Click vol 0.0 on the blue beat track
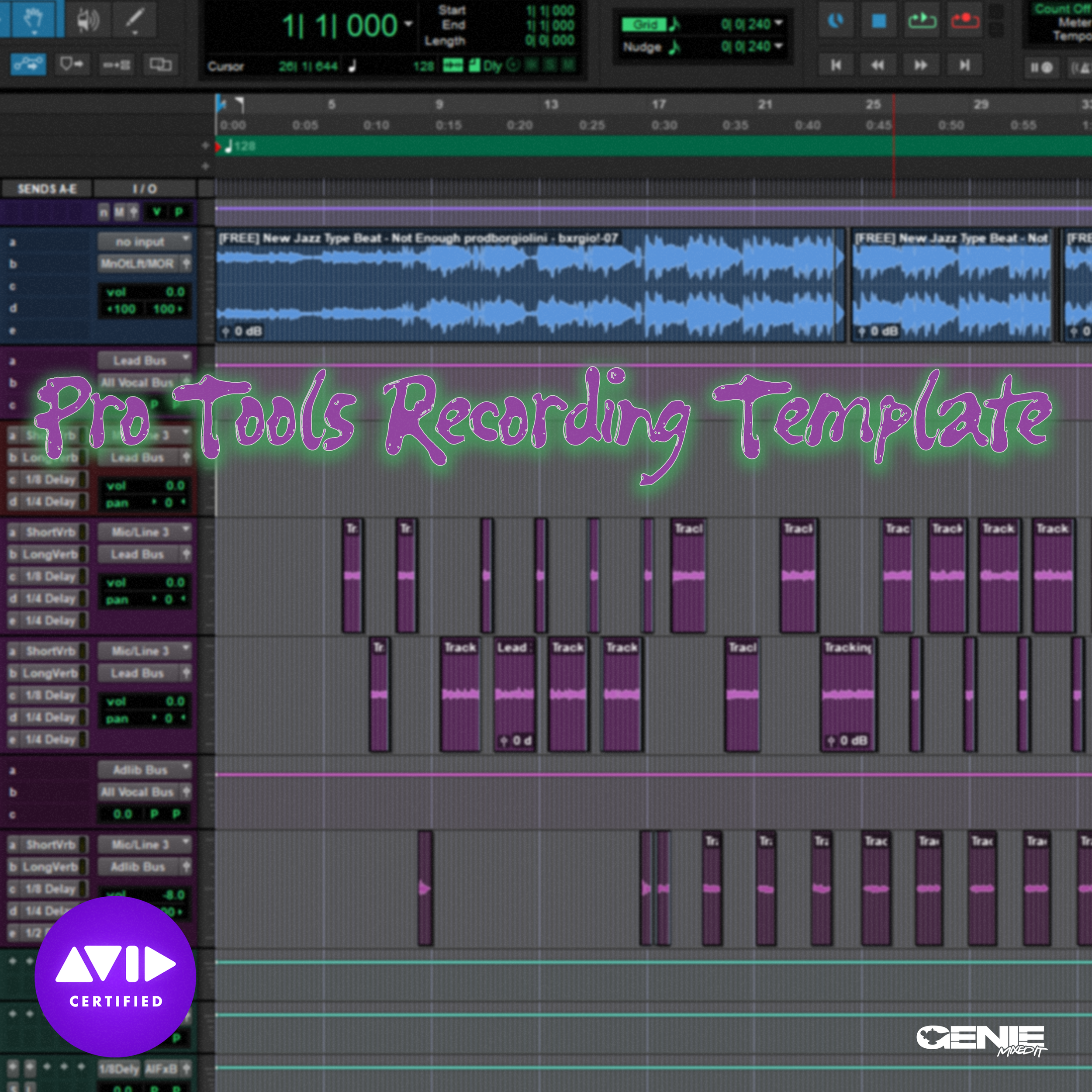Viewport: 1092px width, 1092px height. (146, 292)
